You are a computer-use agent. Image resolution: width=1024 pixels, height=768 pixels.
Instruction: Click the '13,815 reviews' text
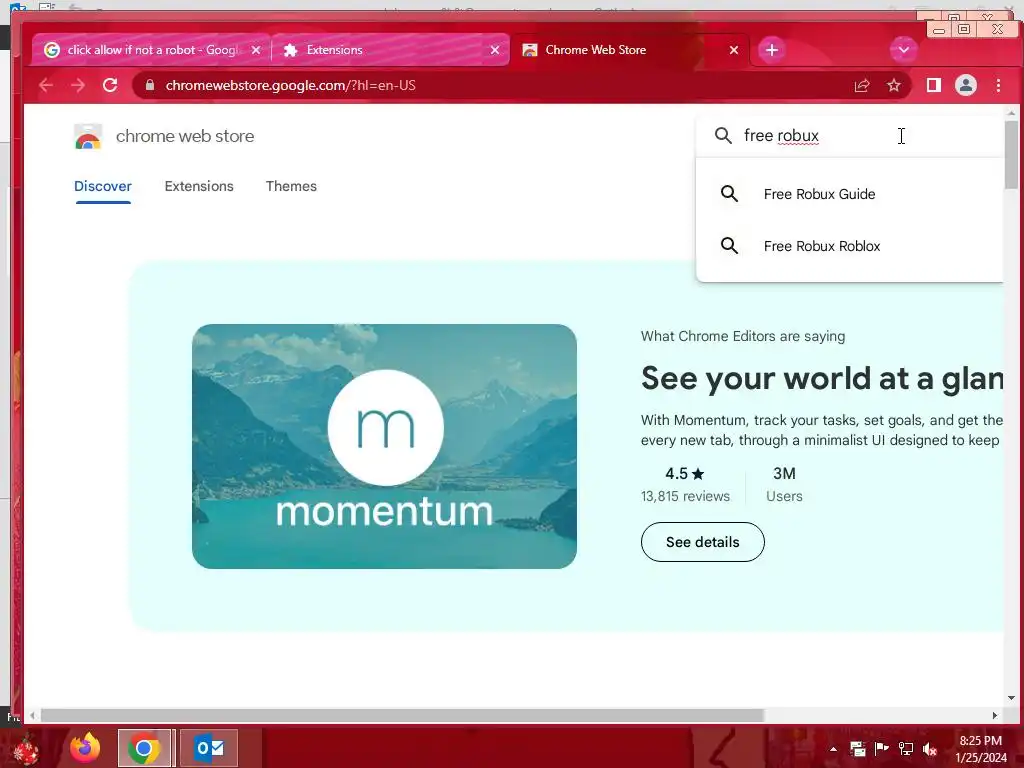pyautogui.click(x=685, y=496)
